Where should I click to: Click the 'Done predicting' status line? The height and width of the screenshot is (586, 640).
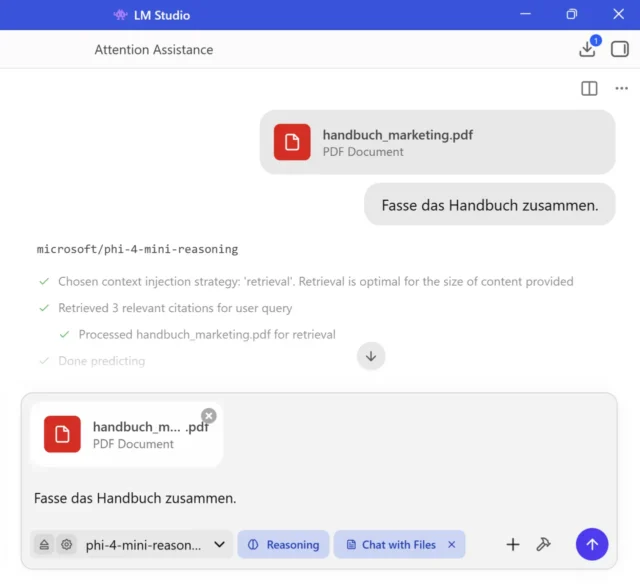(92, 361)
